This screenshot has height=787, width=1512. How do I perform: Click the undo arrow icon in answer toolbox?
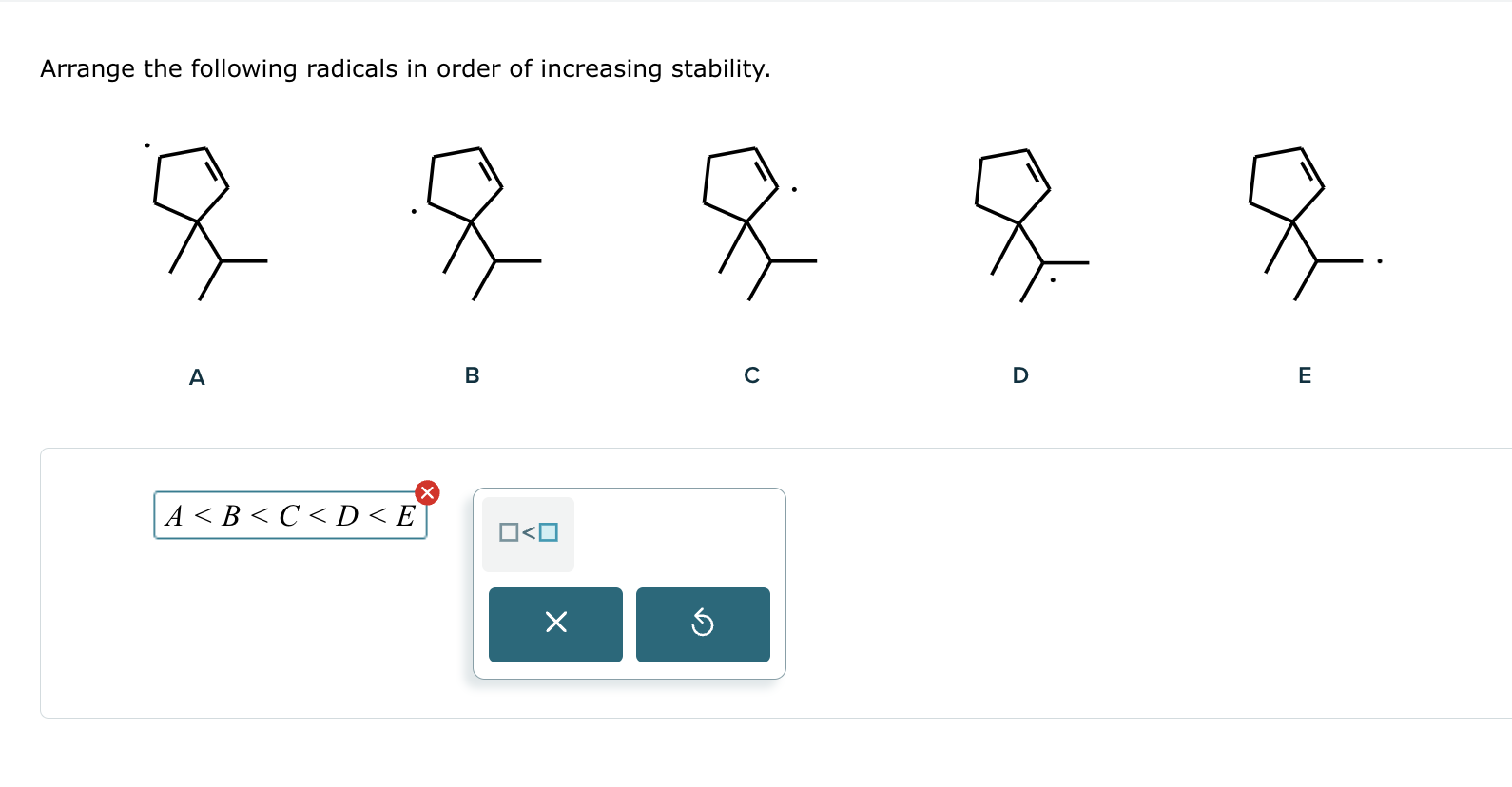tap(703, 624)
